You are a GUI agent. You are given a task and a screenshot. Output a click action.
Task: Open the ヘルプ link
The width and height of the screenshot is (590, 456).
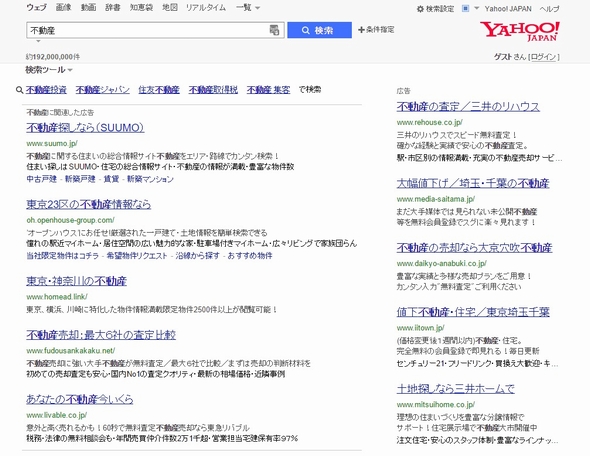click(549, 9)
